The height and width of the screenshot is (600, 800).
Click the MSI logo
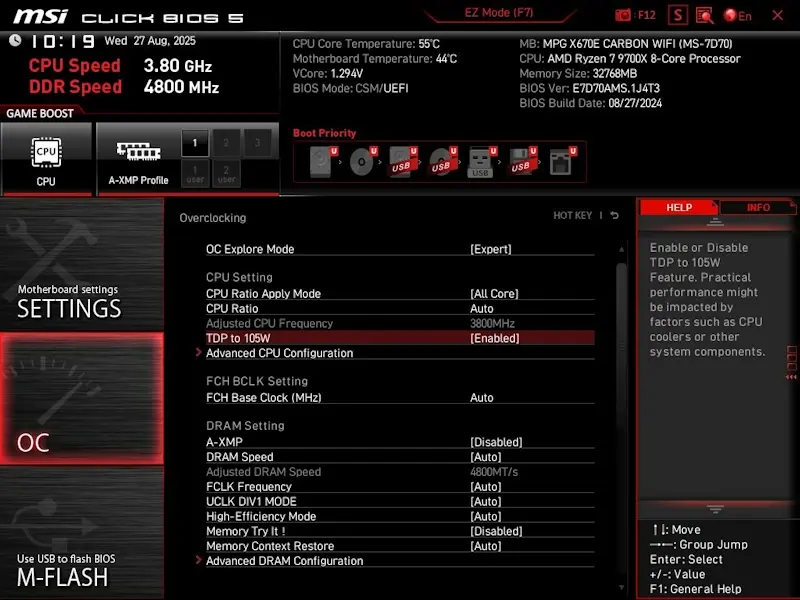coord(40,16)
